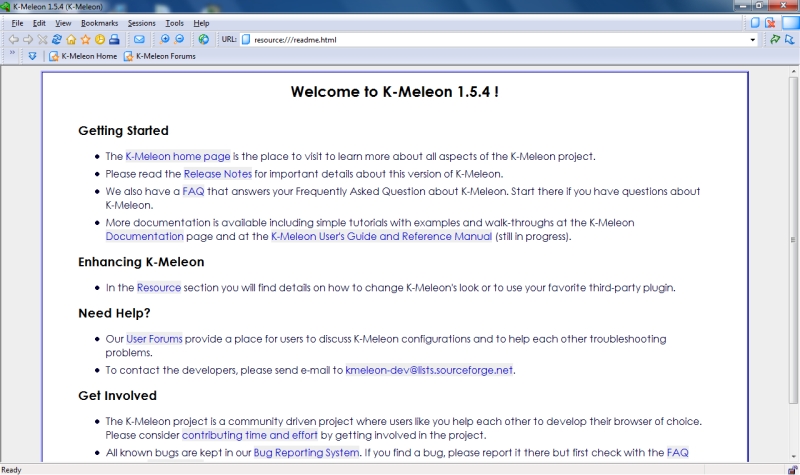Click the globe web search icon

[204, 39]
